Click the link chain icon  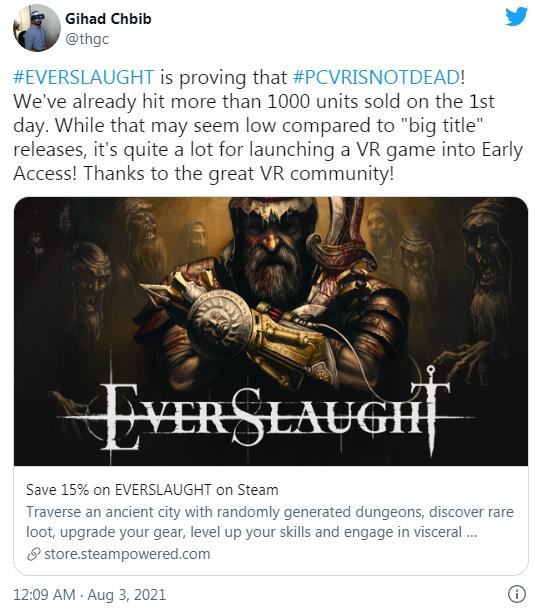34,554
